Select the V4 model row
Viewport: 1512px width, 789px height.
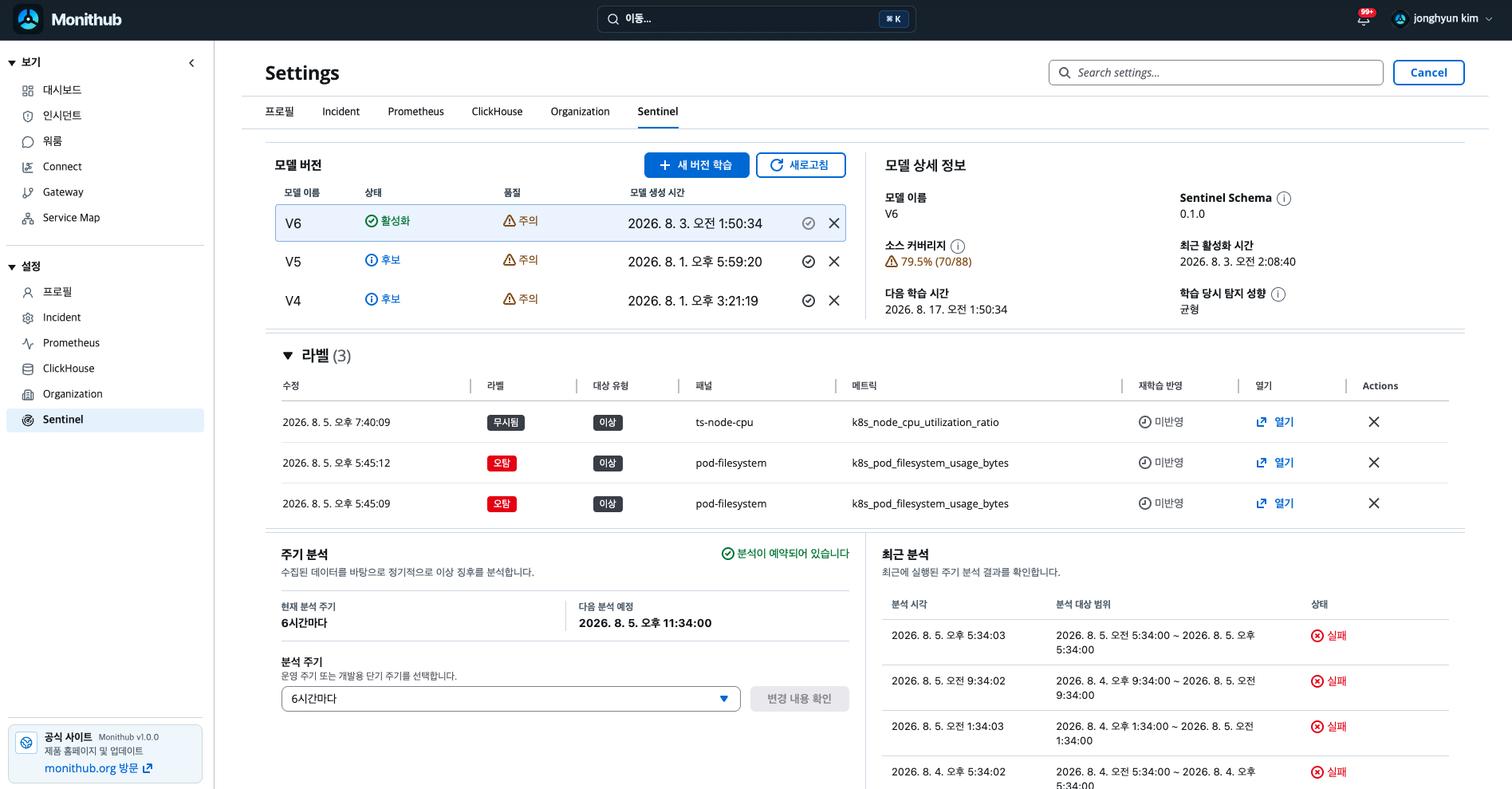pos(560,301)
